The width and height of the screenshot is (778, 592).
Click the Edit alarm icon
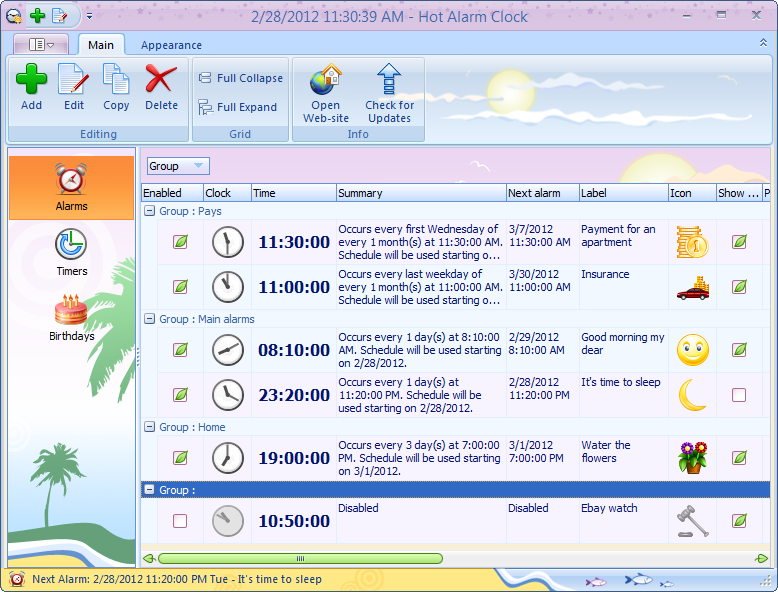pos(73,80)
